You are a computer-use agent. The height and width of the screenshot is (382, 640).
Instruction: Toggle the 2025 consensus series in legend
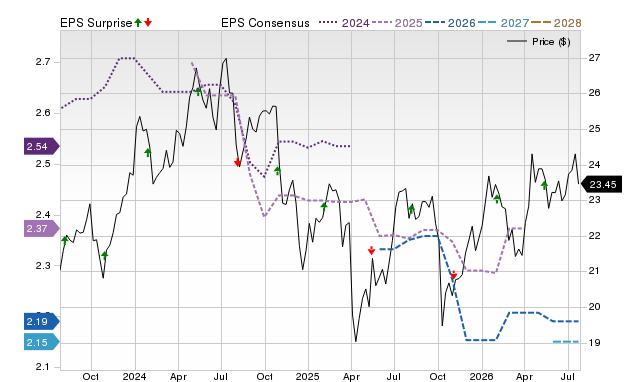click(397, 23)
